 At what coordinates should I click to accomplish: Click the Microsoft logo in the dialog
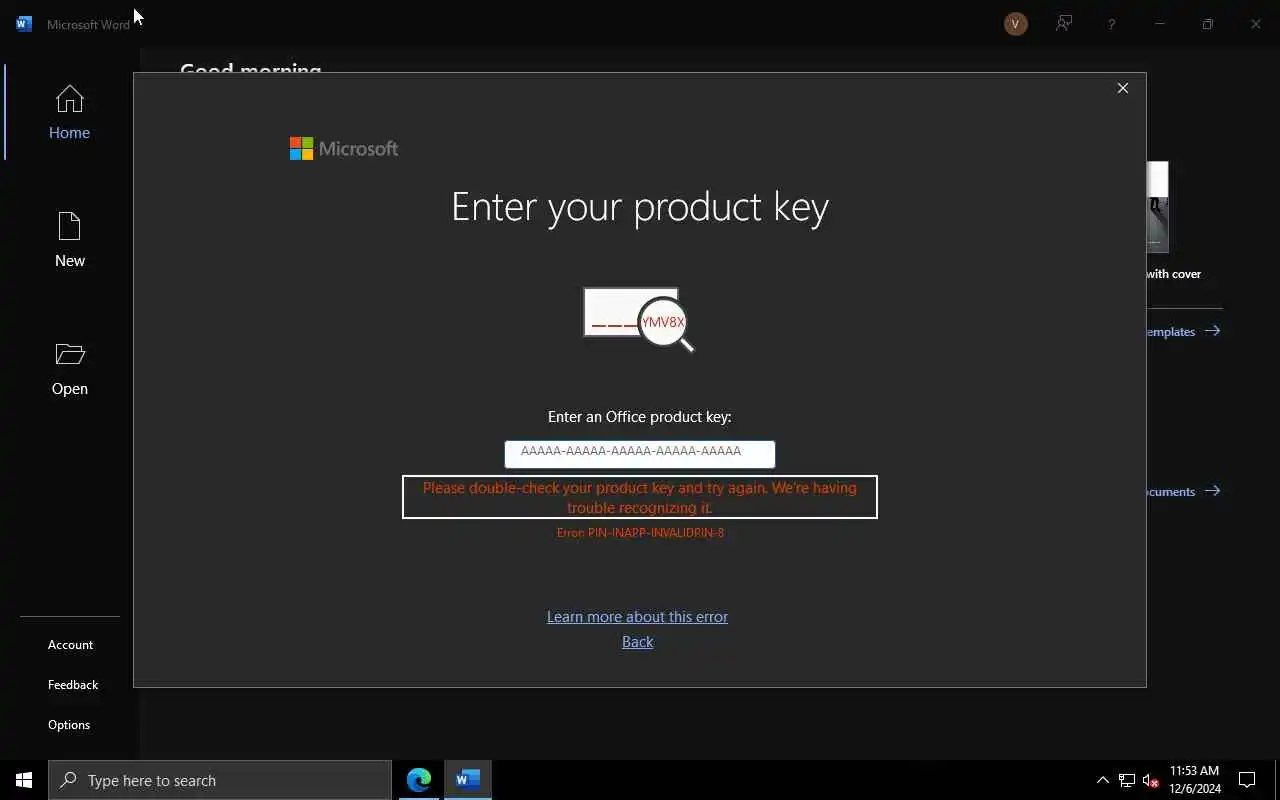click(343, 149)
